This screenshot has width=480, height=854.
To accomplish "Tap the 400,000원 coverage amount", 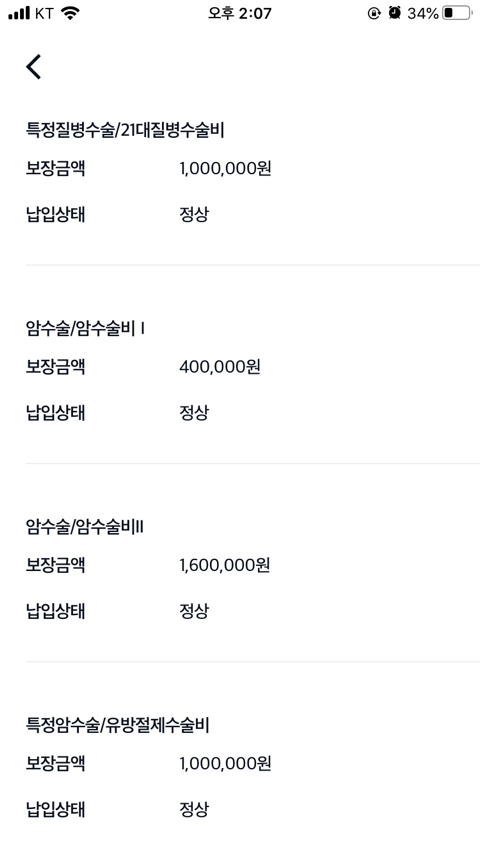I will [220, 367].
